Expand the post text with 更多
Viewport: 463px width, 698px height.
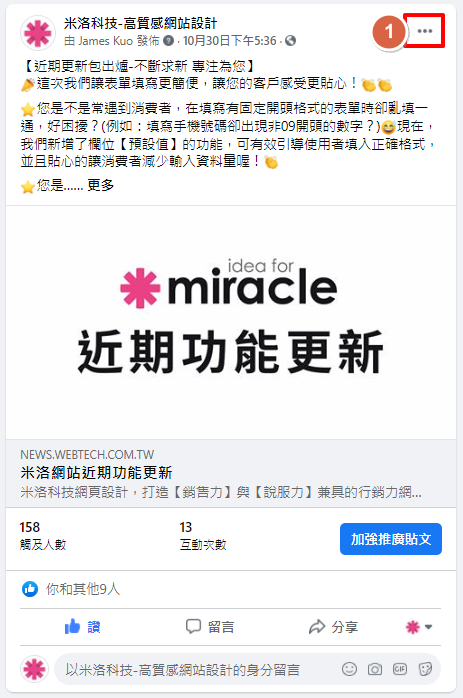(101, 185)
